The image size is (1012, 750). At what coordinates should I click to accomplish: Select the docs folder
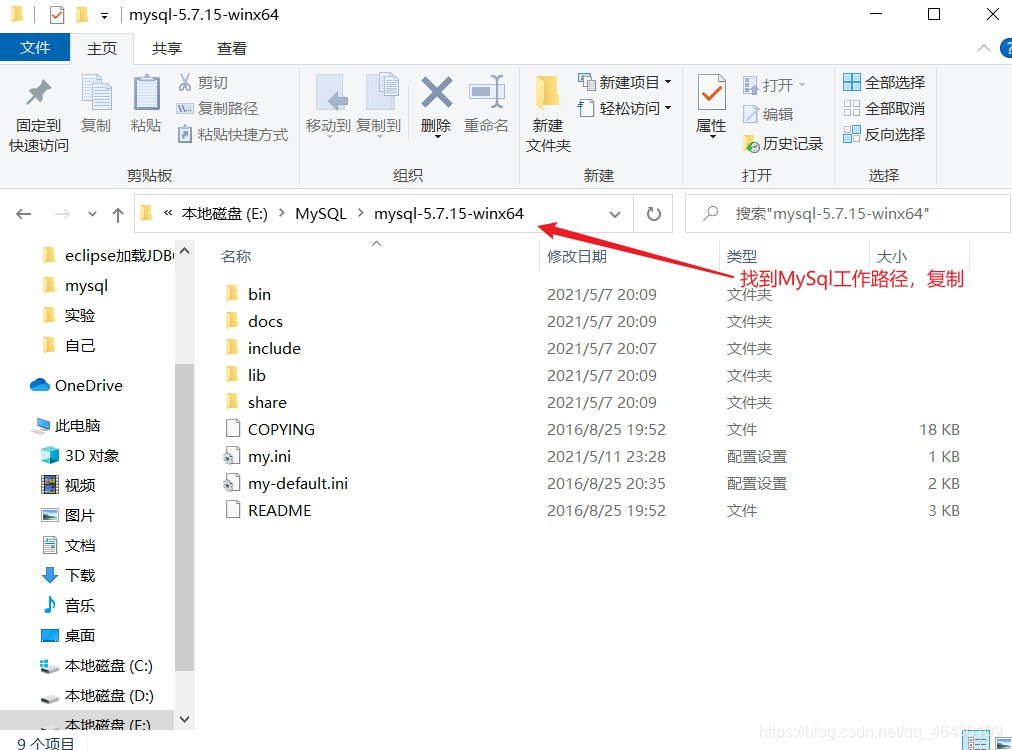pos(265,321)
